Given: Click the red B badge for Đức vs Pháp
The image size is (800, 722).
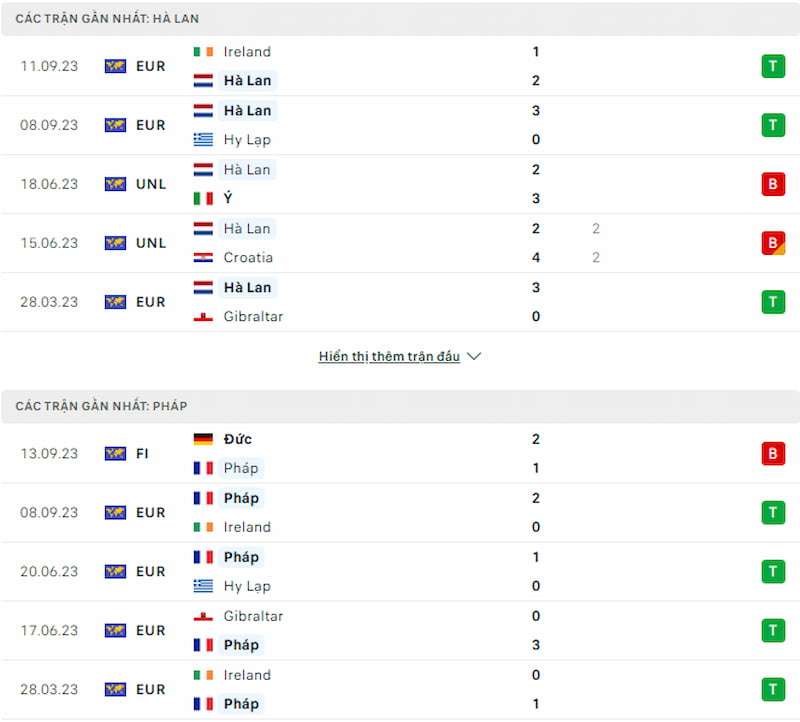Looking at the screenshot, I should click(772, 454).
